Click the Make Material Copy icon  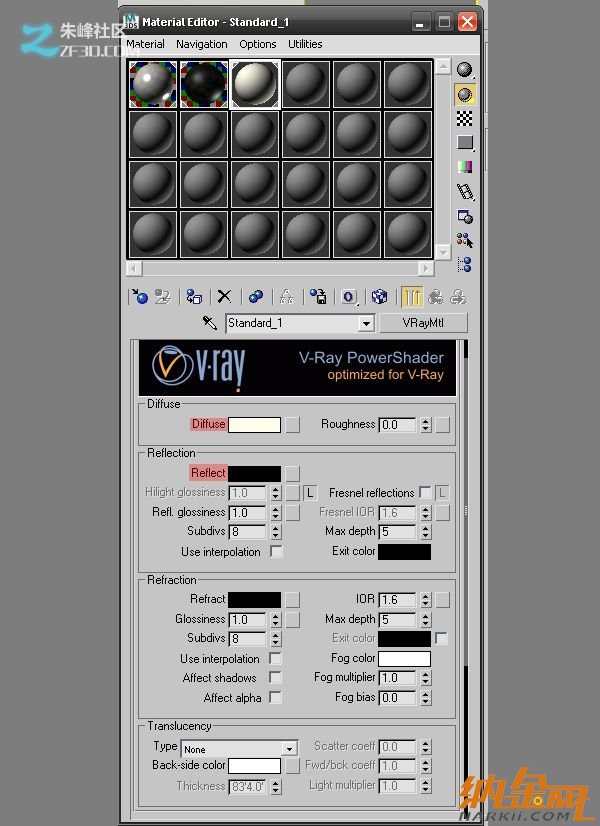pyautogui.click(x=256, y=297)
